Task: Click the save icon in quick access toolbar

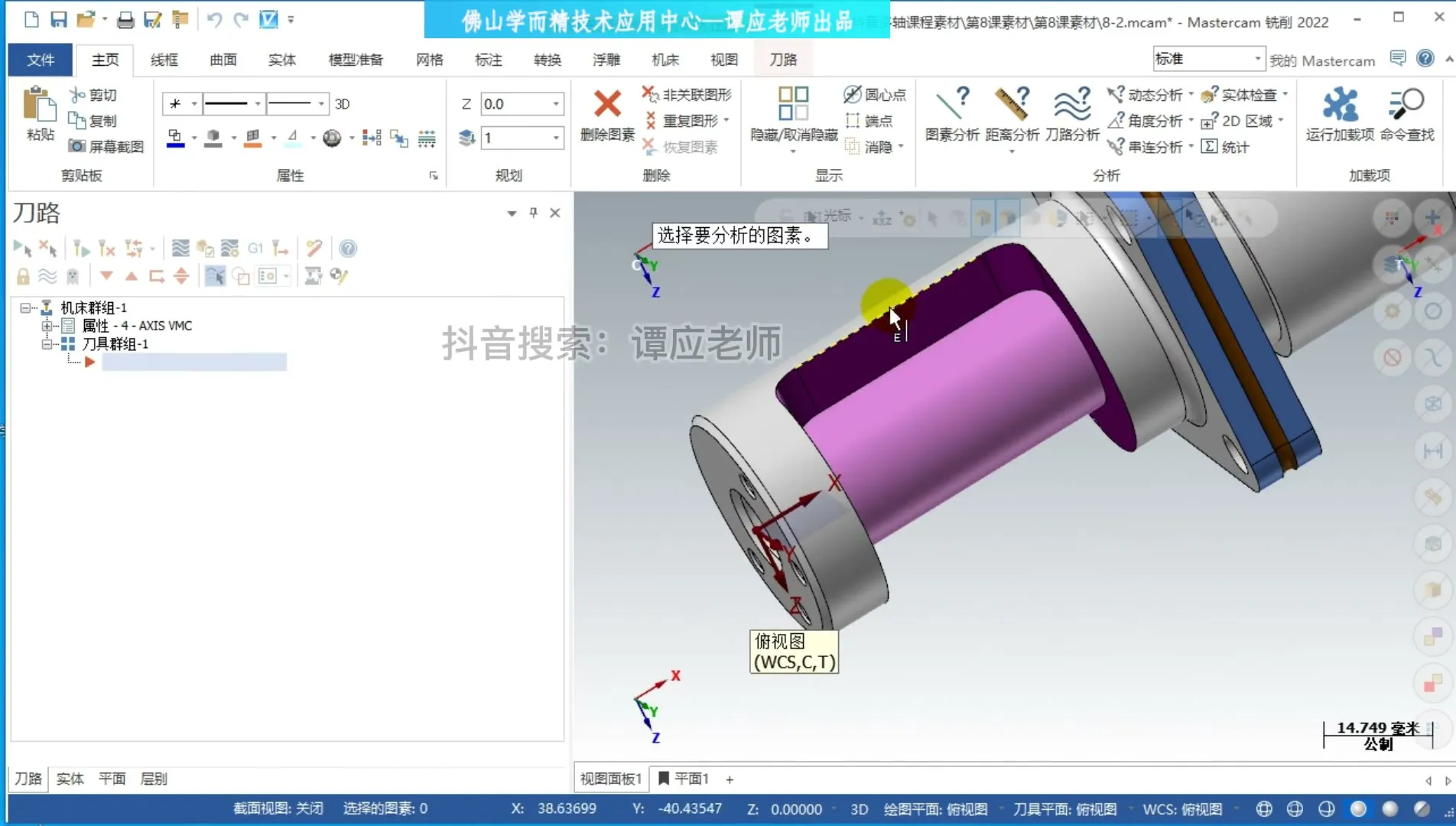Action: (x=58, y=19)
